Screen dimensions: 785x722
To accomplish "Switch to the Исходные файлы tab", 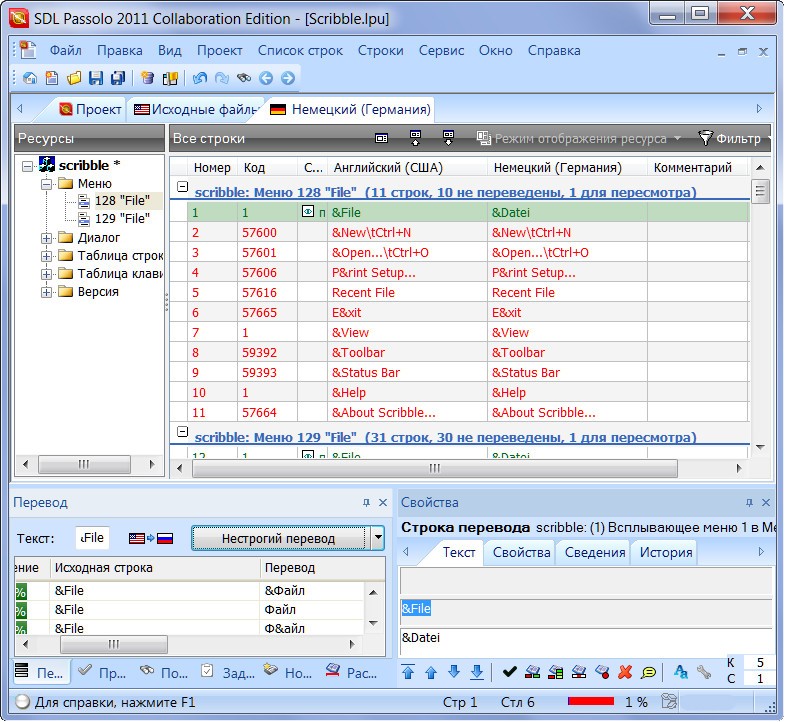I will click(x=198, y=109).
